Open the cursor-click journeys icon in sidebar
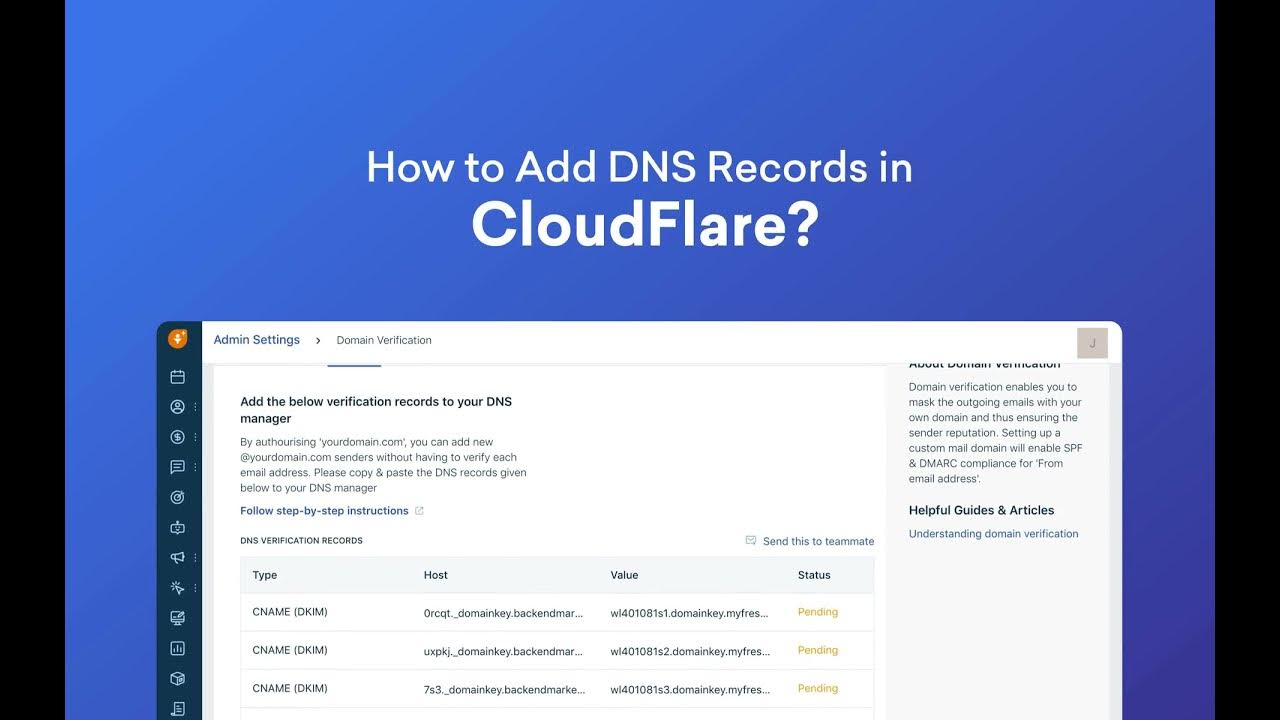Viewport: 1280px width, 720px height. tap(178, 588)
